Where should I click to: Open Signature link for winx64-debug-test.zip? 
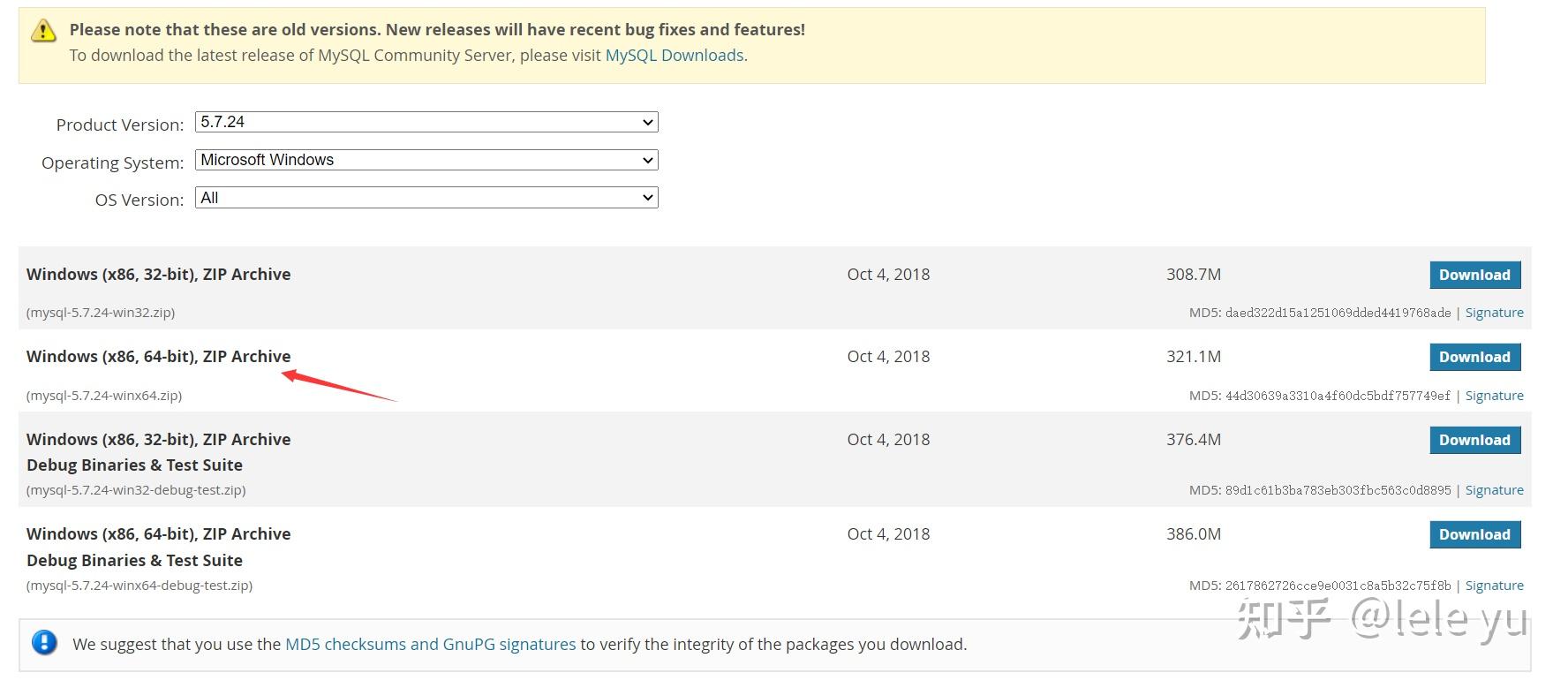(1494, 586)
